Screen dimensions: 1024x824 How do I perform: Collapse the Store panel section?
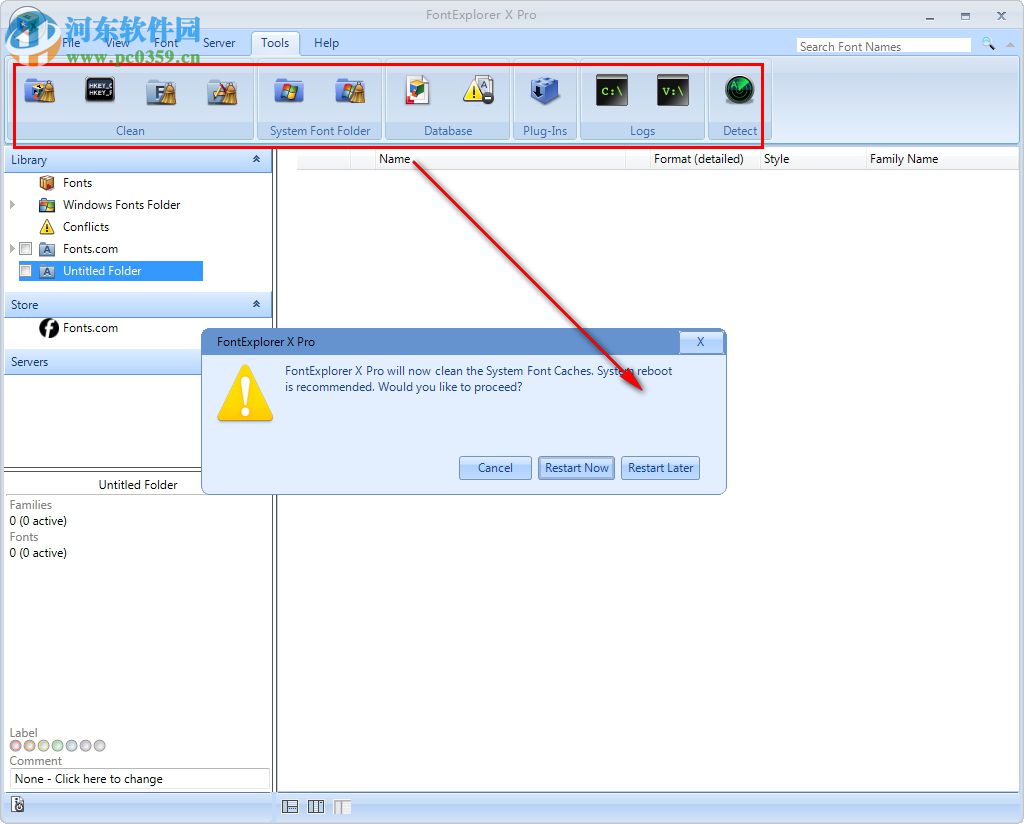coord(256,304)
